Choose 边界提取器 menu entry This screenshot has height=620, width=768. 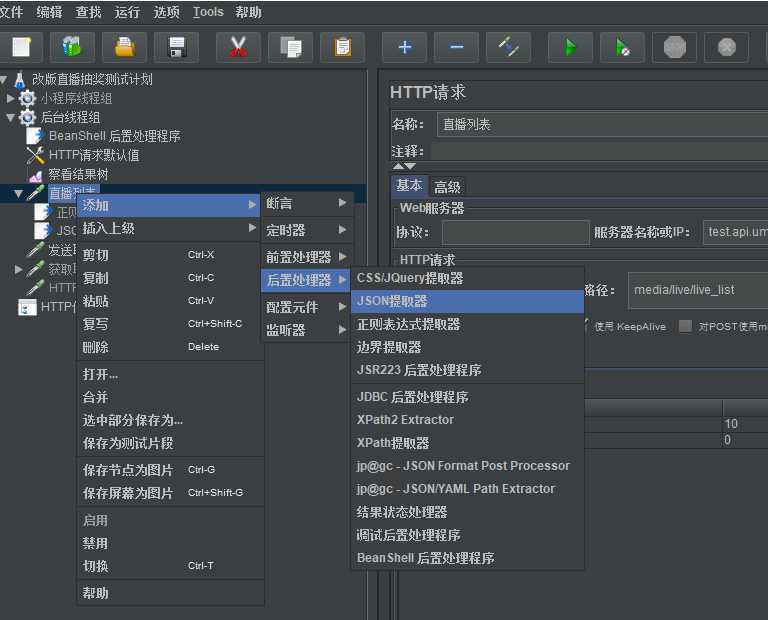[468, 347]
